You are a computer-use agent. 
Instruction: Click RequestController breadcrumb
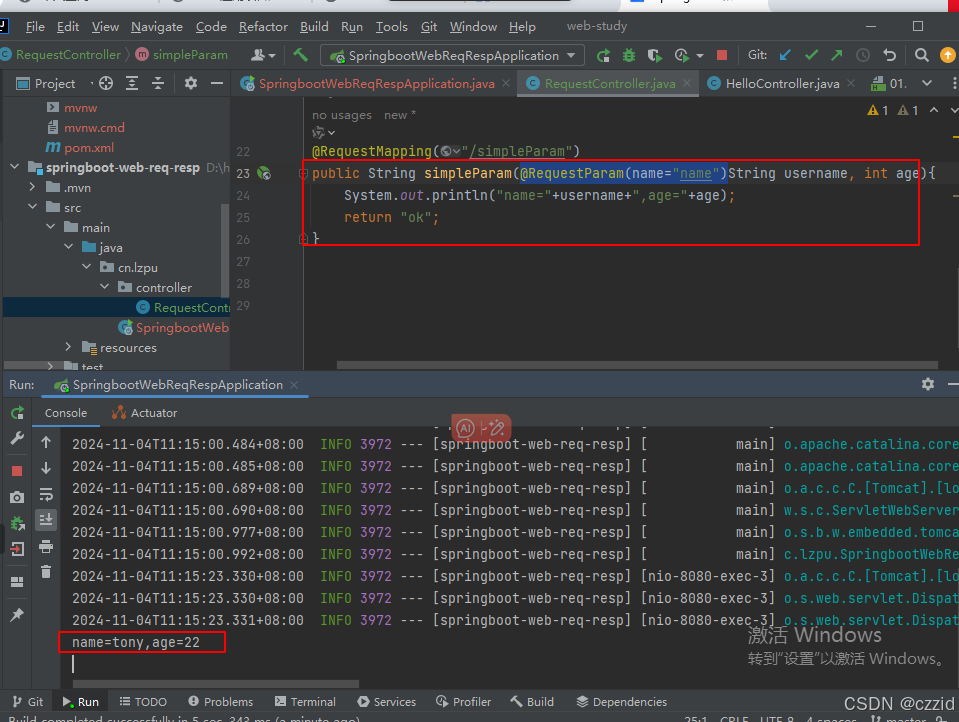click(68, 54)
